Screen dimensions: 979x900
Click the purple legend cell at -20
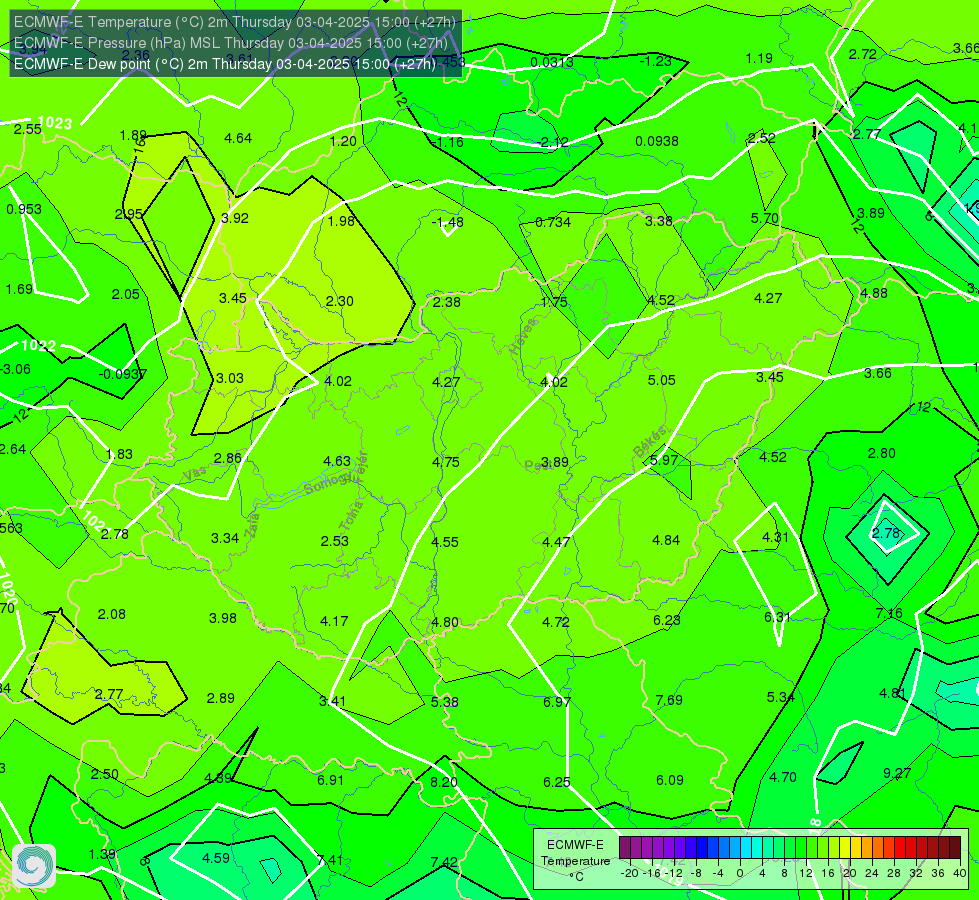625,848
